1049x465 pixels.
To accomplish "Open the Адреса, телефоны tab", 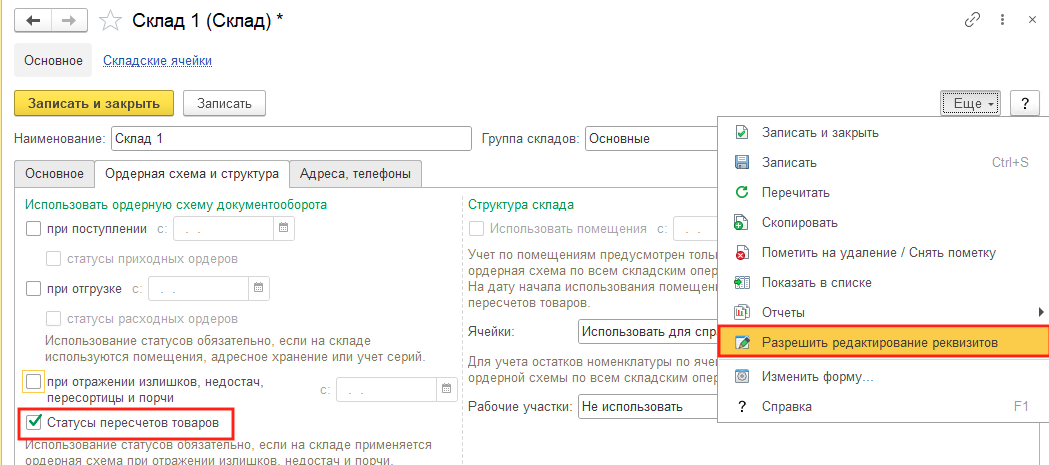I will click(355, 174).
